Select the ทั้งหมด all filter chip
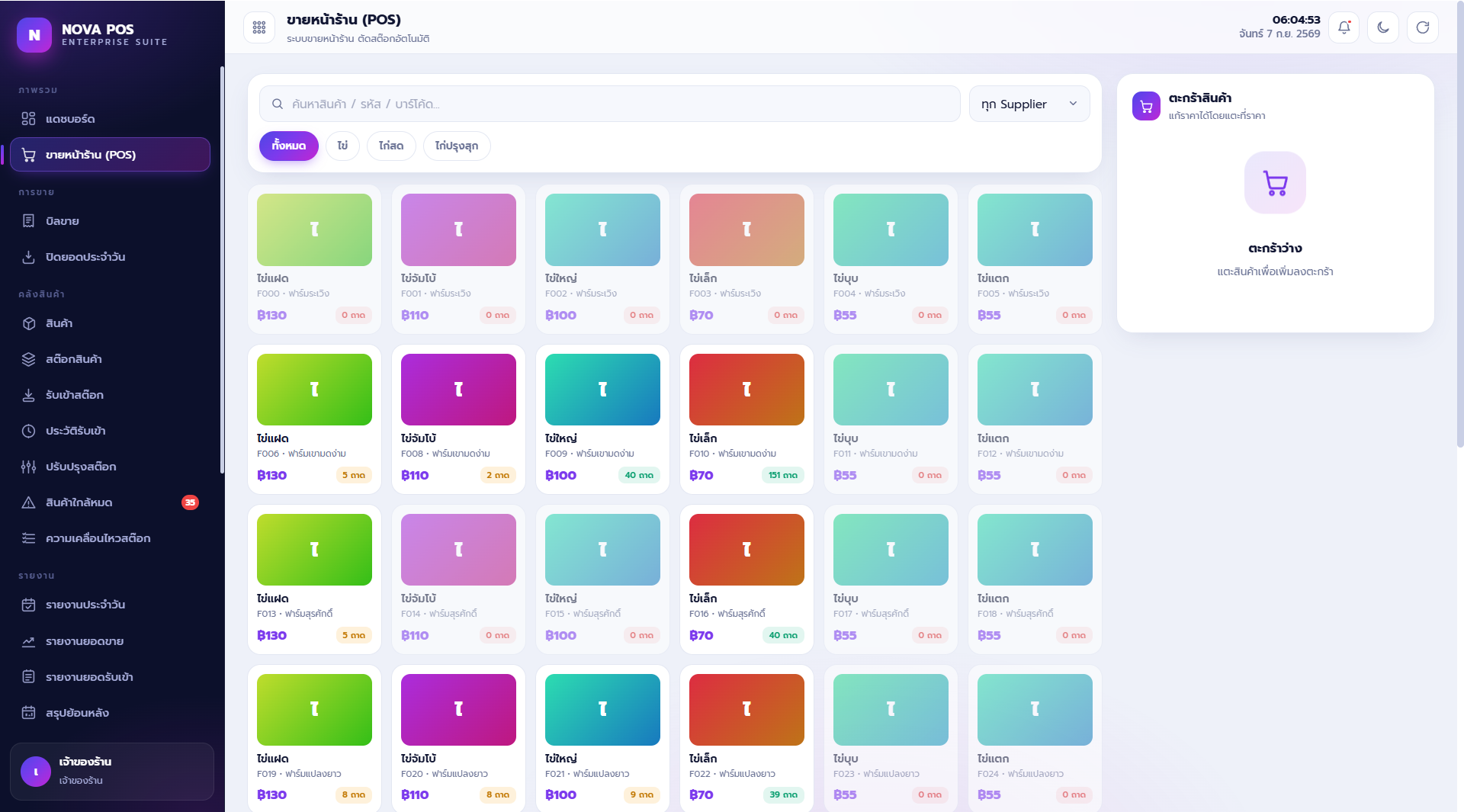The height and width of the screenshot is (812, 1464). click(x=289, y=146)
